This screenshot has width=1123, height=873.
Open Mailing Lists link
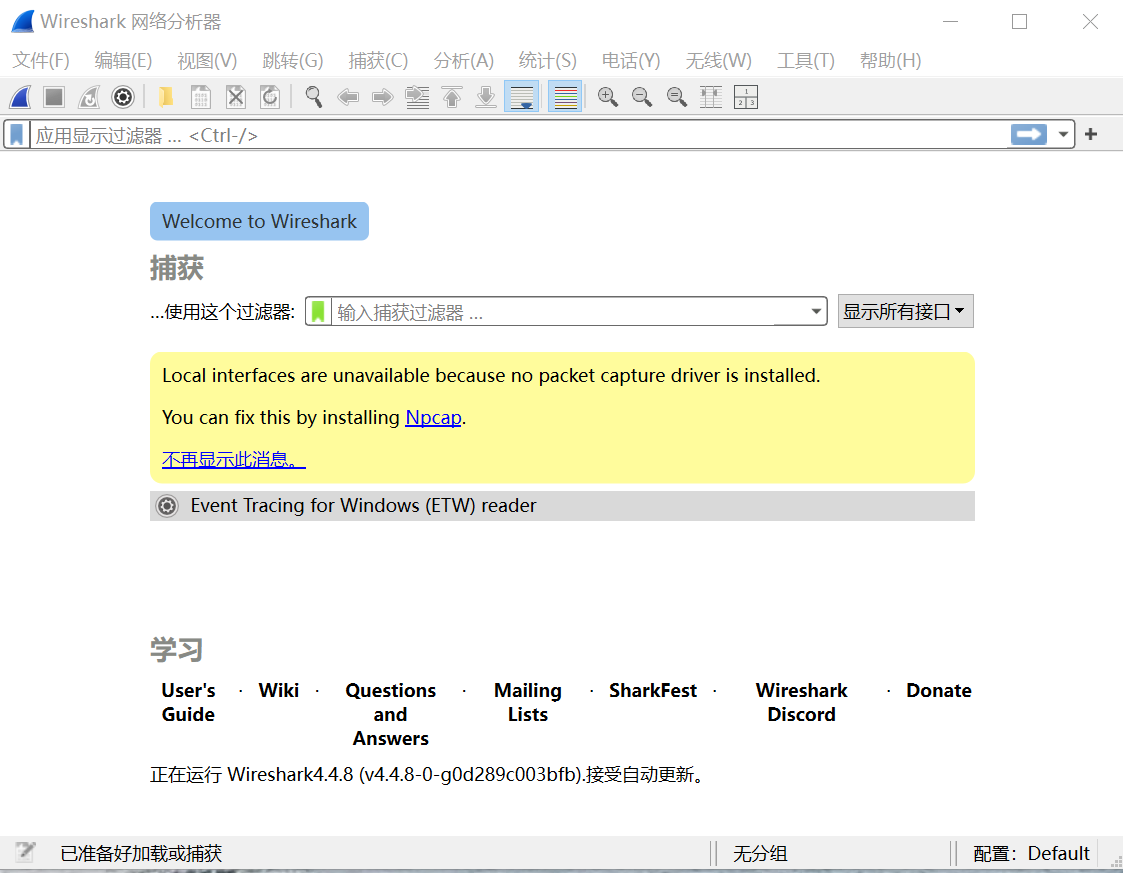point(528,702)
